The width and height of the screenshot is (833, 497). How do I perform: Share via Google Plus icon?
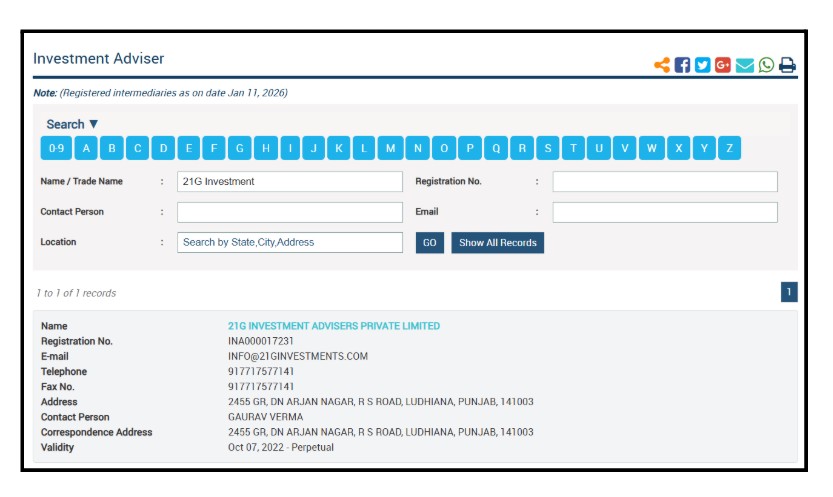(x=723, y=65)
